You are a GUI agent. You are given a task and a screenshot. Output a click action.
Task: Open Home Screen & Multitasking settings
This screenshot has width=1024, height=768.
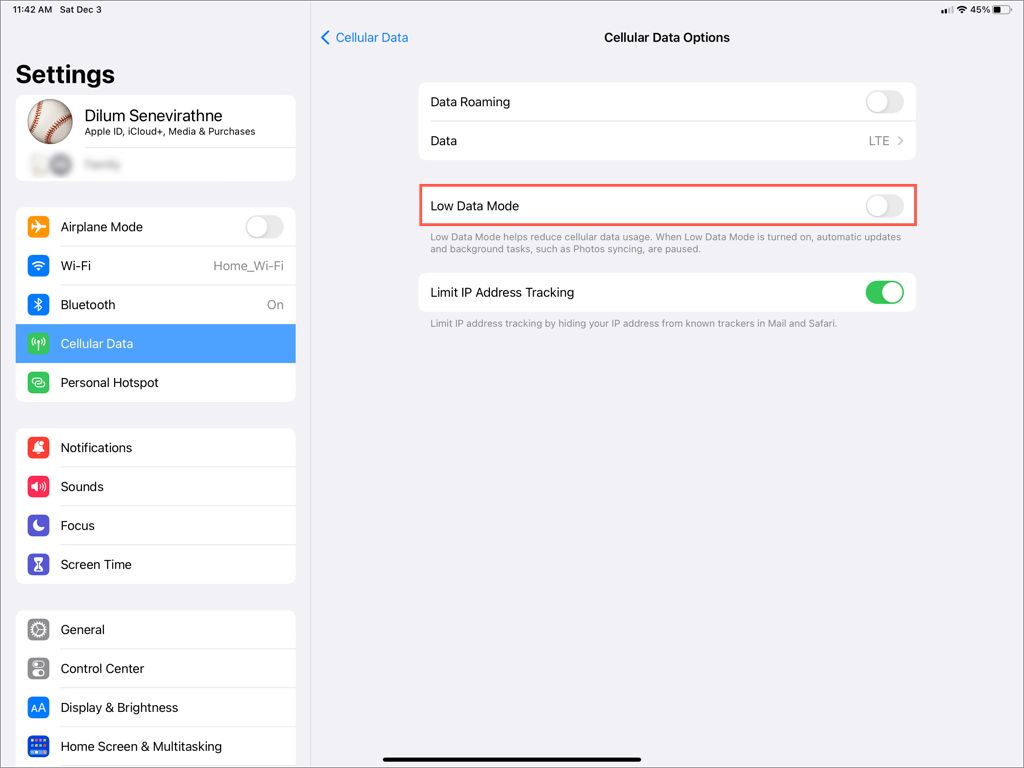tap(140, 746)
